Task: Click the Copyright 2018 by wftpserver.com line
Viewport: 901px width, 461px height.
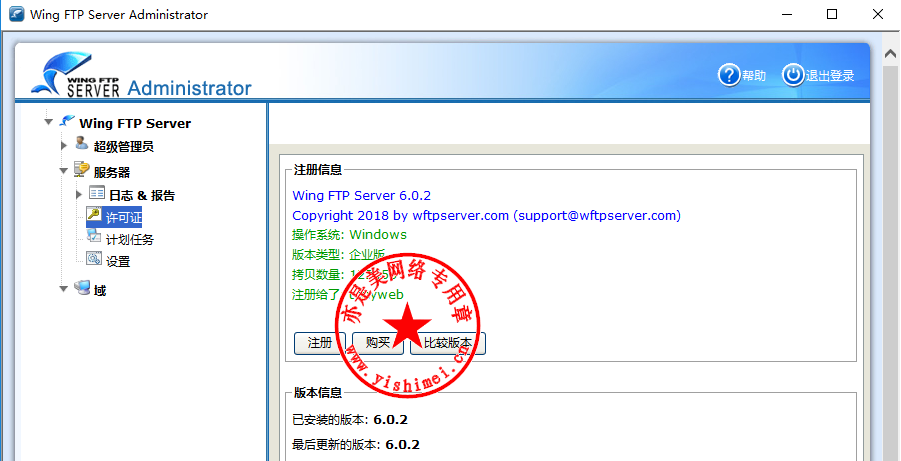Action: click(487, 216)
